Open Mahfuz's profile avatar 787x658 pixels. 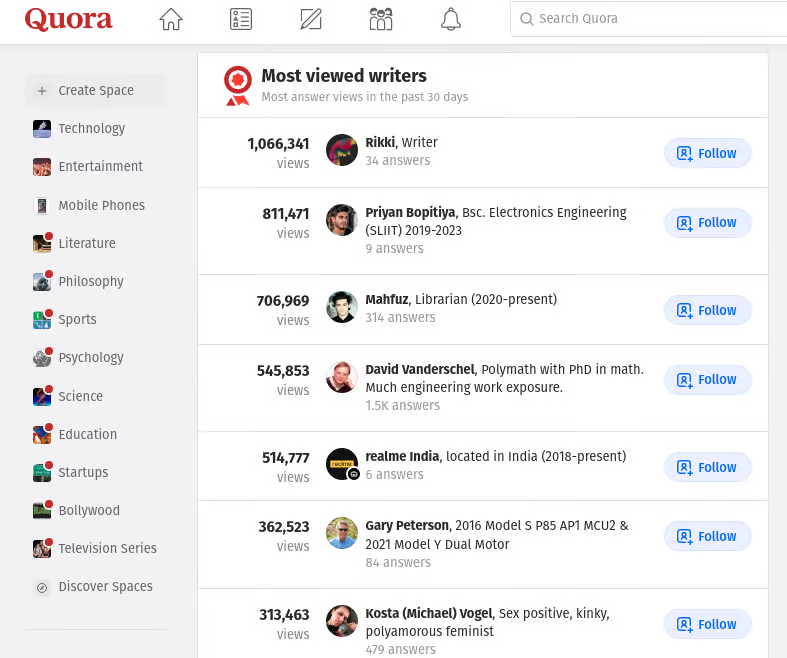(x=342, y=307)
